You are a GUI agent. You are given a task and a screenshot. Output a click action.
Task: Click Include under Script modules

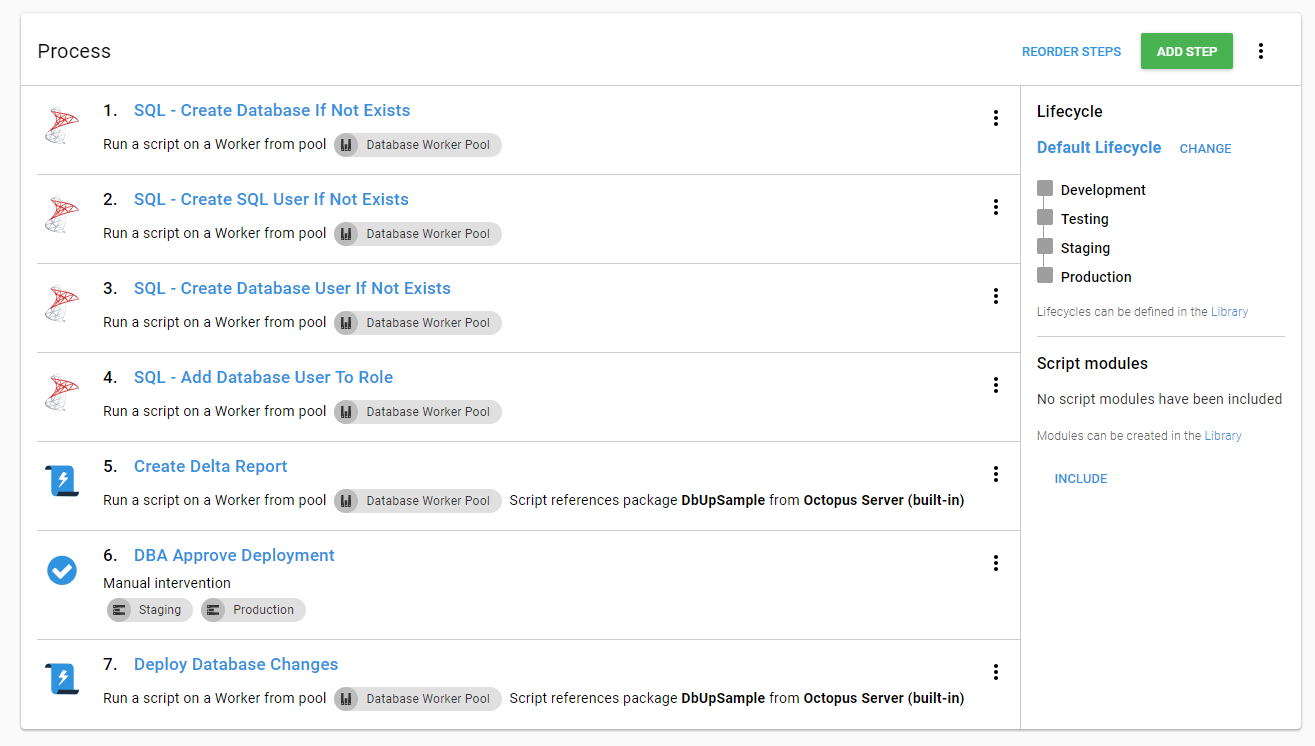pos(1080,479)
